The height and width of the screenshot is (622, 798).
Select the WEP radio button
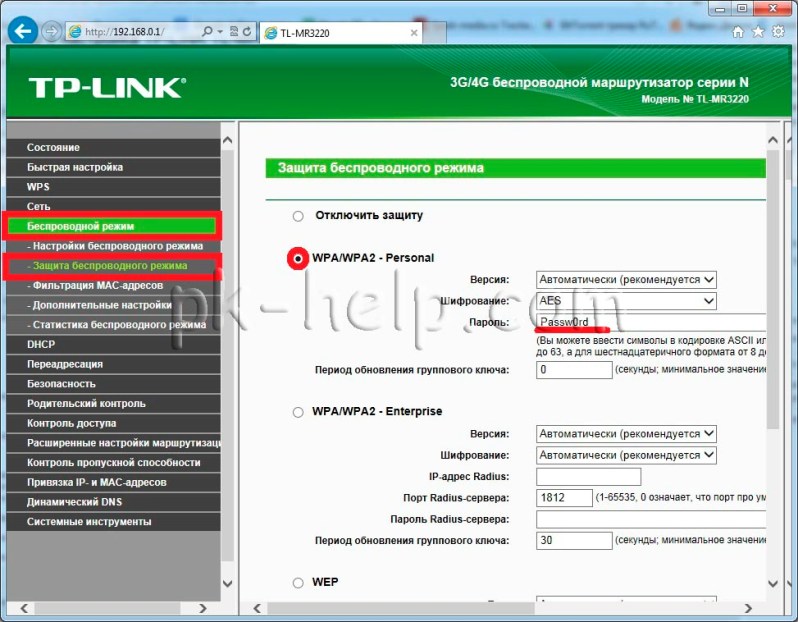pyautogui.click(x=298, y=583)
